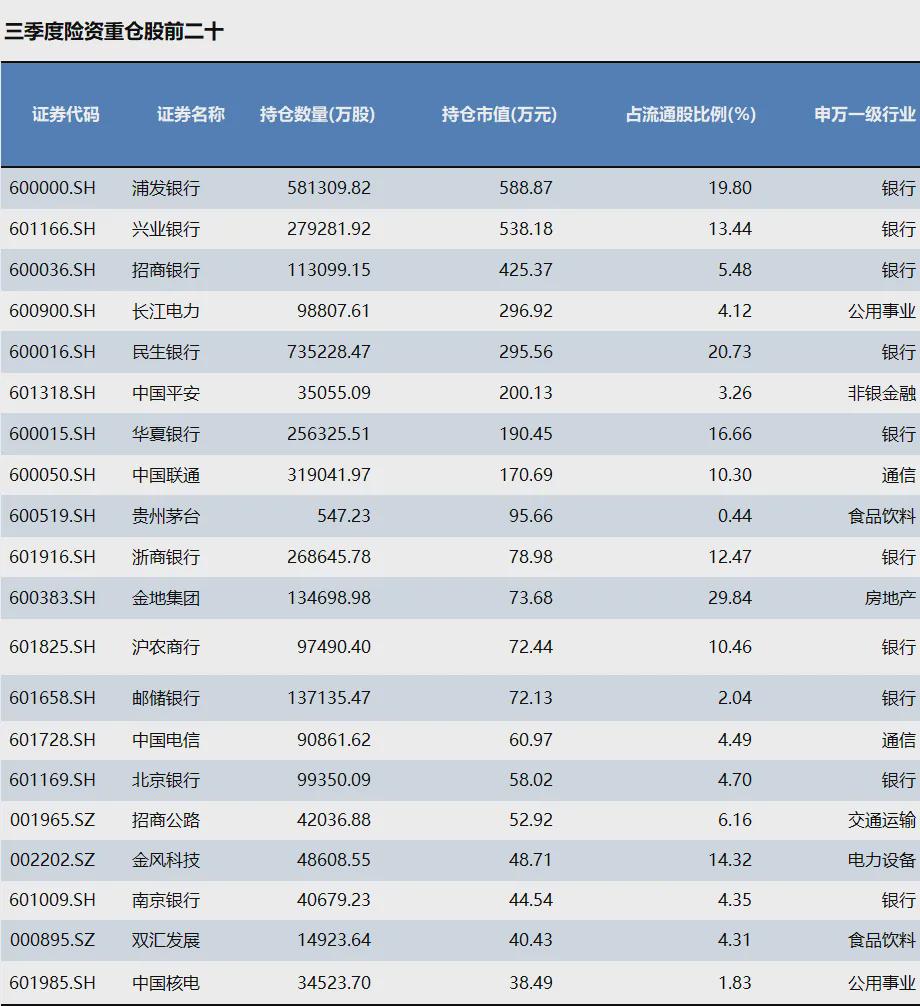Click the ratio value 5.48
The image size is (920, 1006).
point(735,270)
